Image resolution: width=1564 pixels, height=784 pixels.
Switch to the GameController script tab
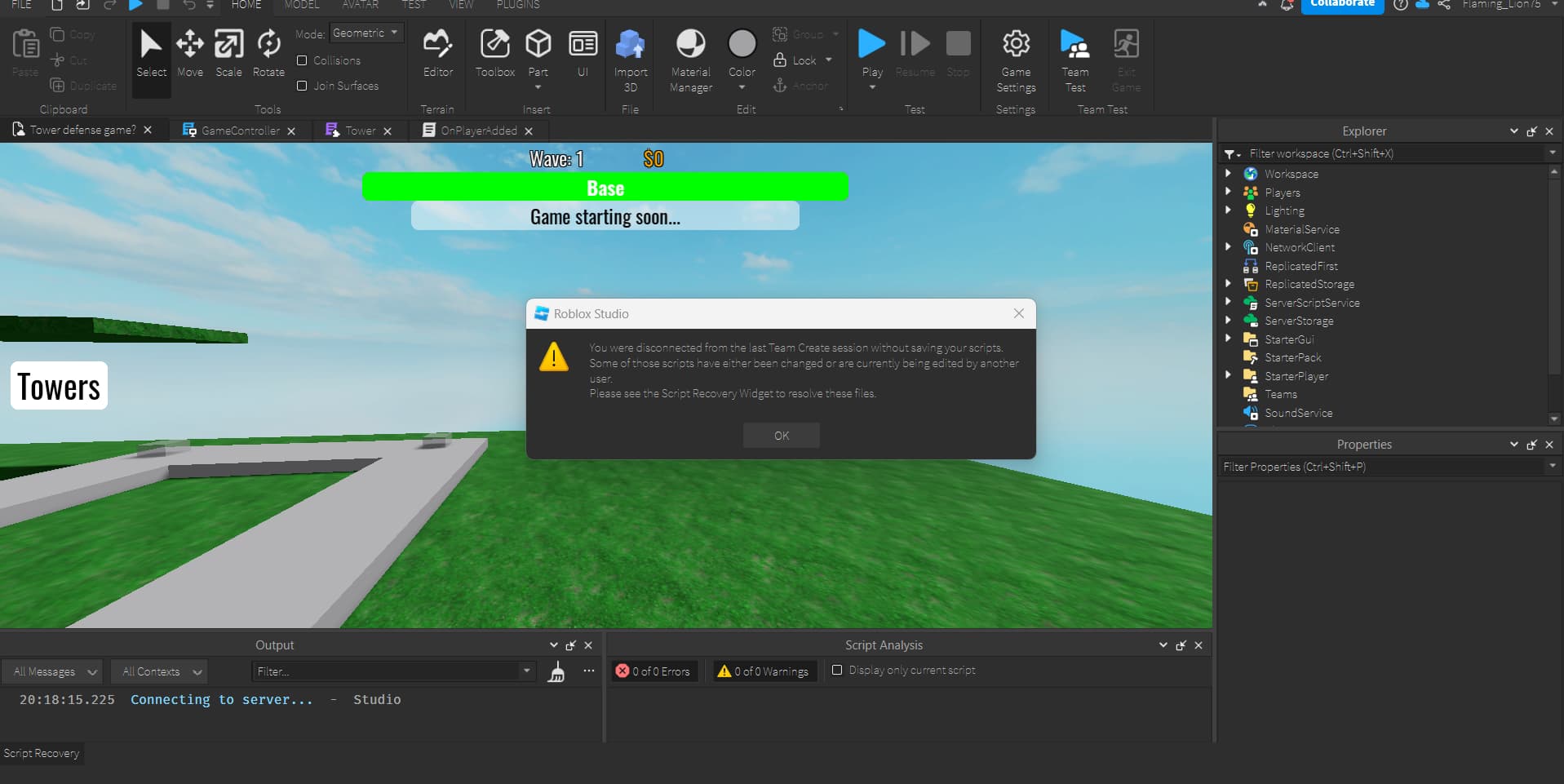(240, 131)
